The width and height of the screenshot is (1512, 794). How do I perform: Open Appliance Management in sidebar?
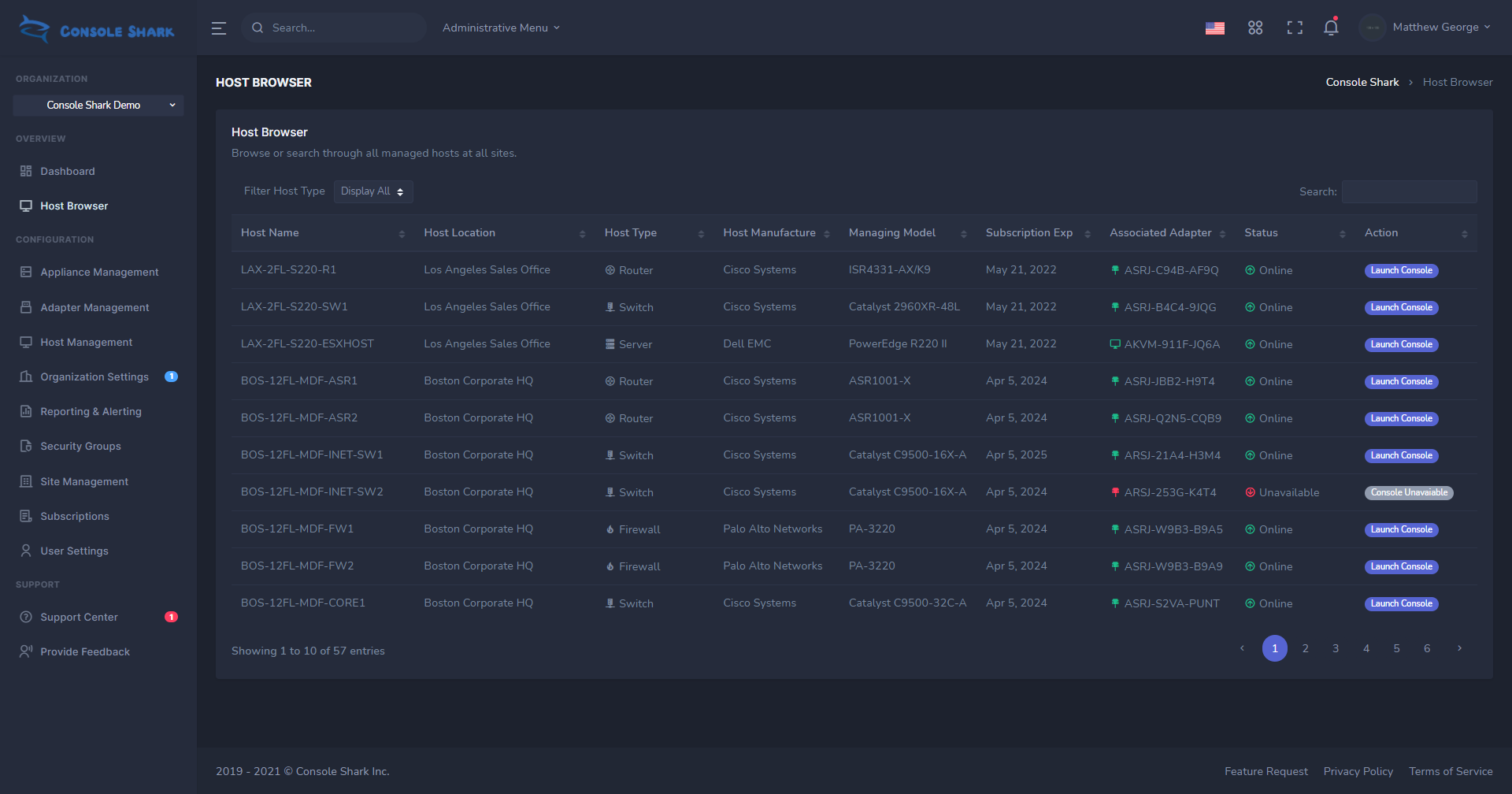point(99,272)
